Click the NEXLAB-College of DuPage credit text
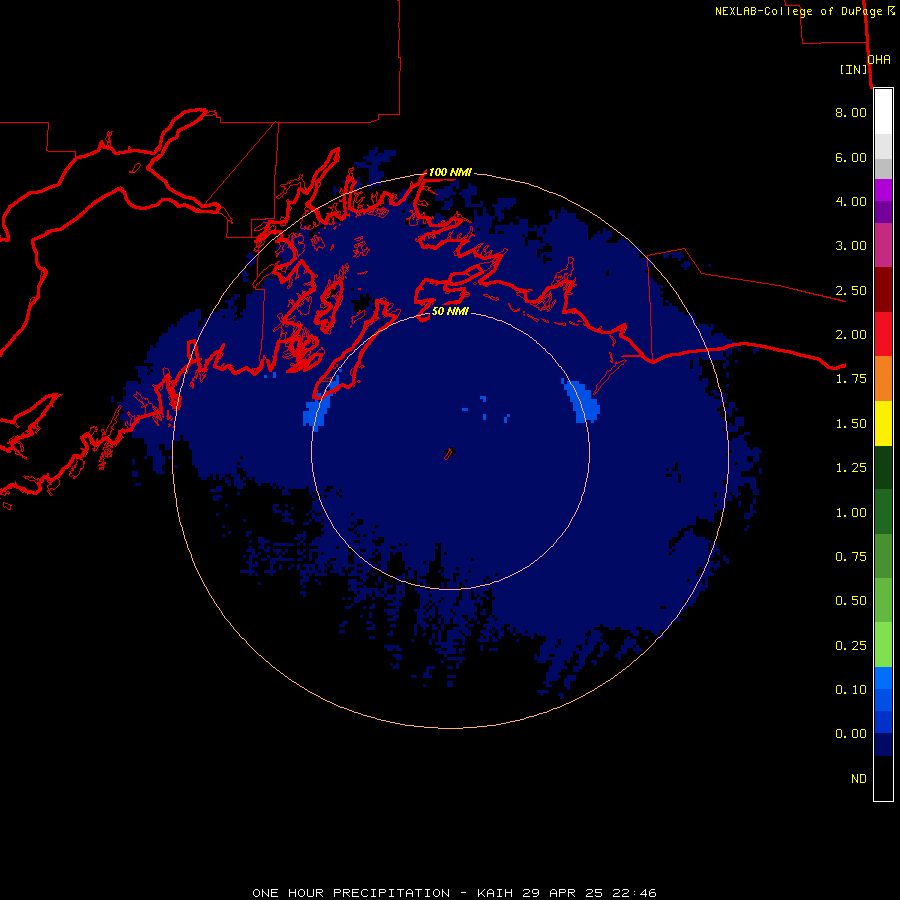This screenshot has width=900, height=900. (x=805, y=11)
